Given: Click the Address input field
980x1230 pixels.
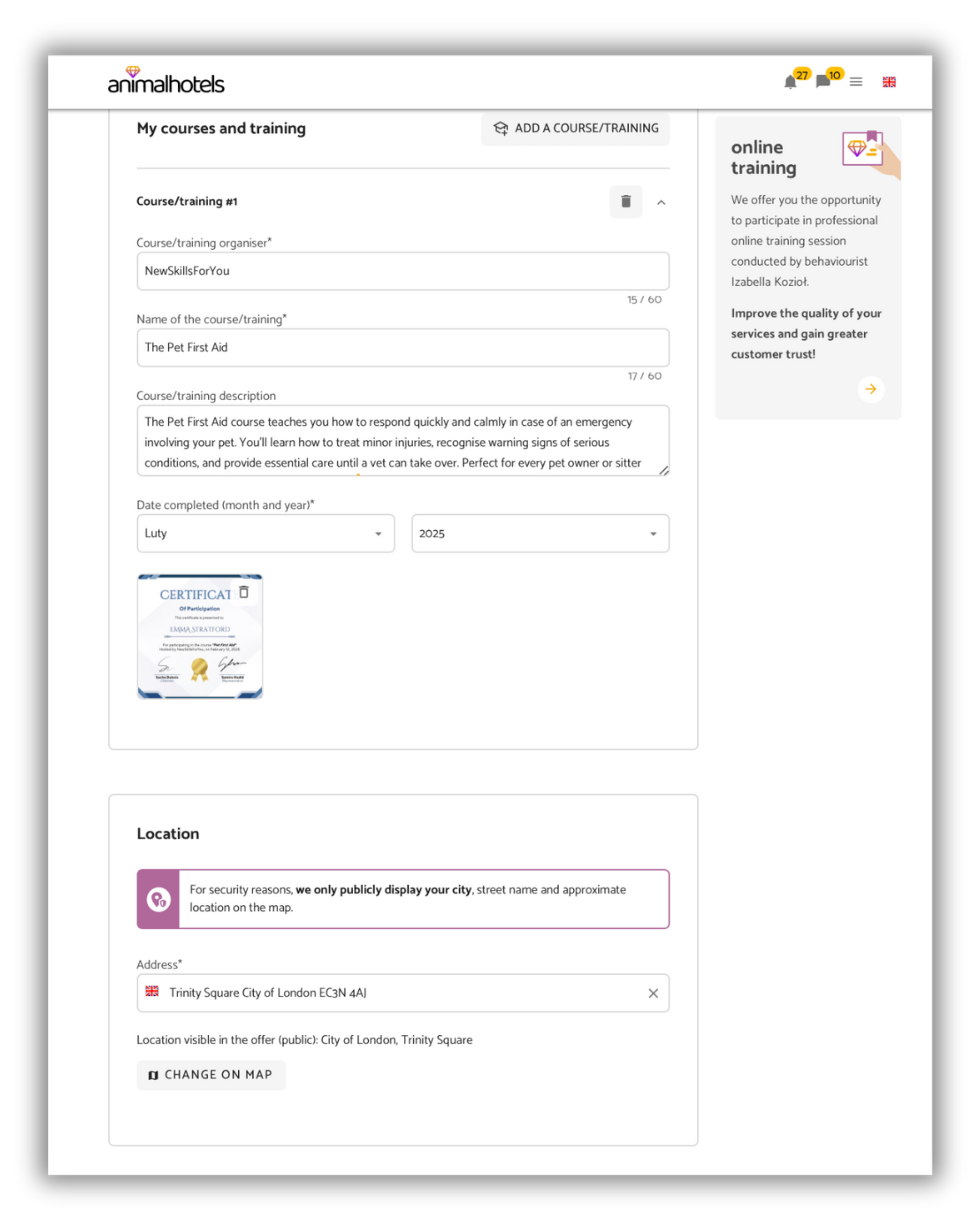Looking at the screenshot, I should point(400,993).
